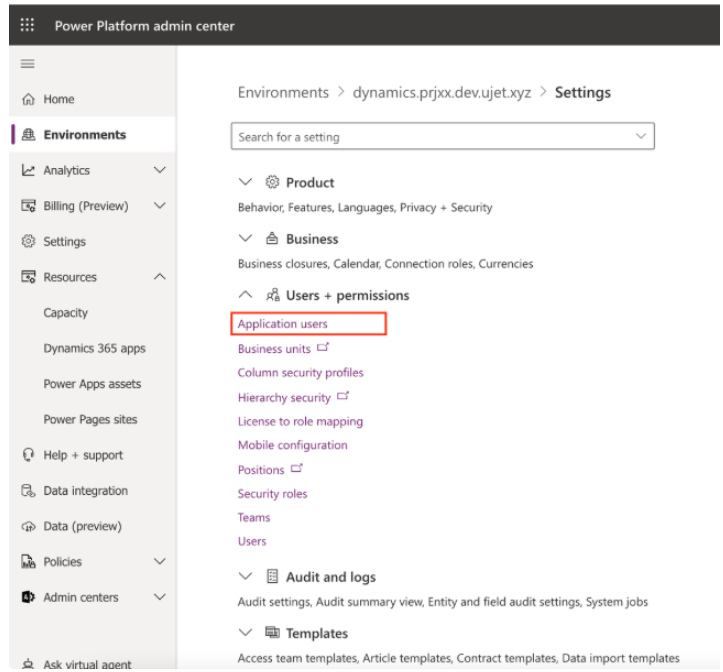Open the Search for a setting dropdown arrow
The height and width of the screenshot is (672, 723).
click(641, 137)
